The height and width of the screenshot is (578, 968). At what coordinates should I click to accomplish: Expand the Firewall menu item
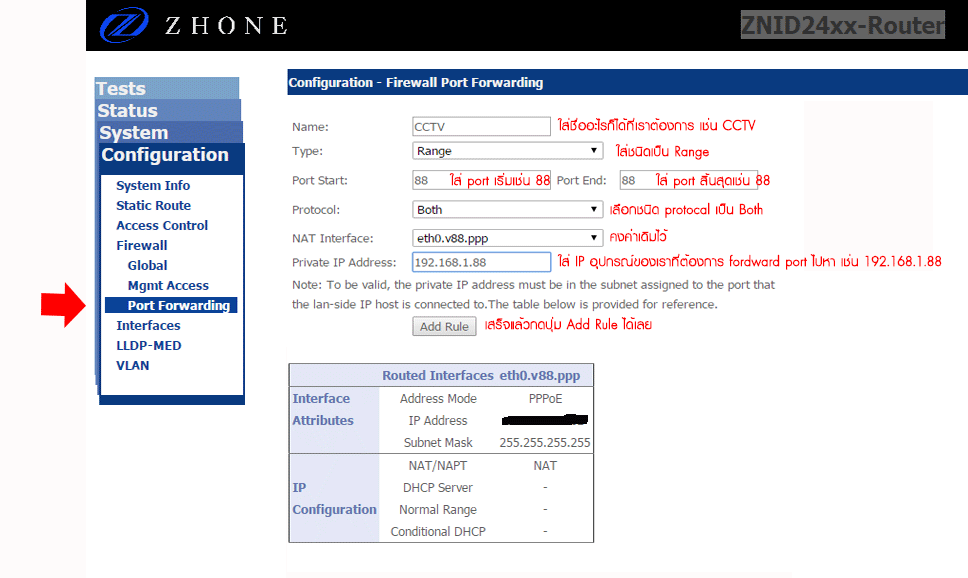[141, 245]
